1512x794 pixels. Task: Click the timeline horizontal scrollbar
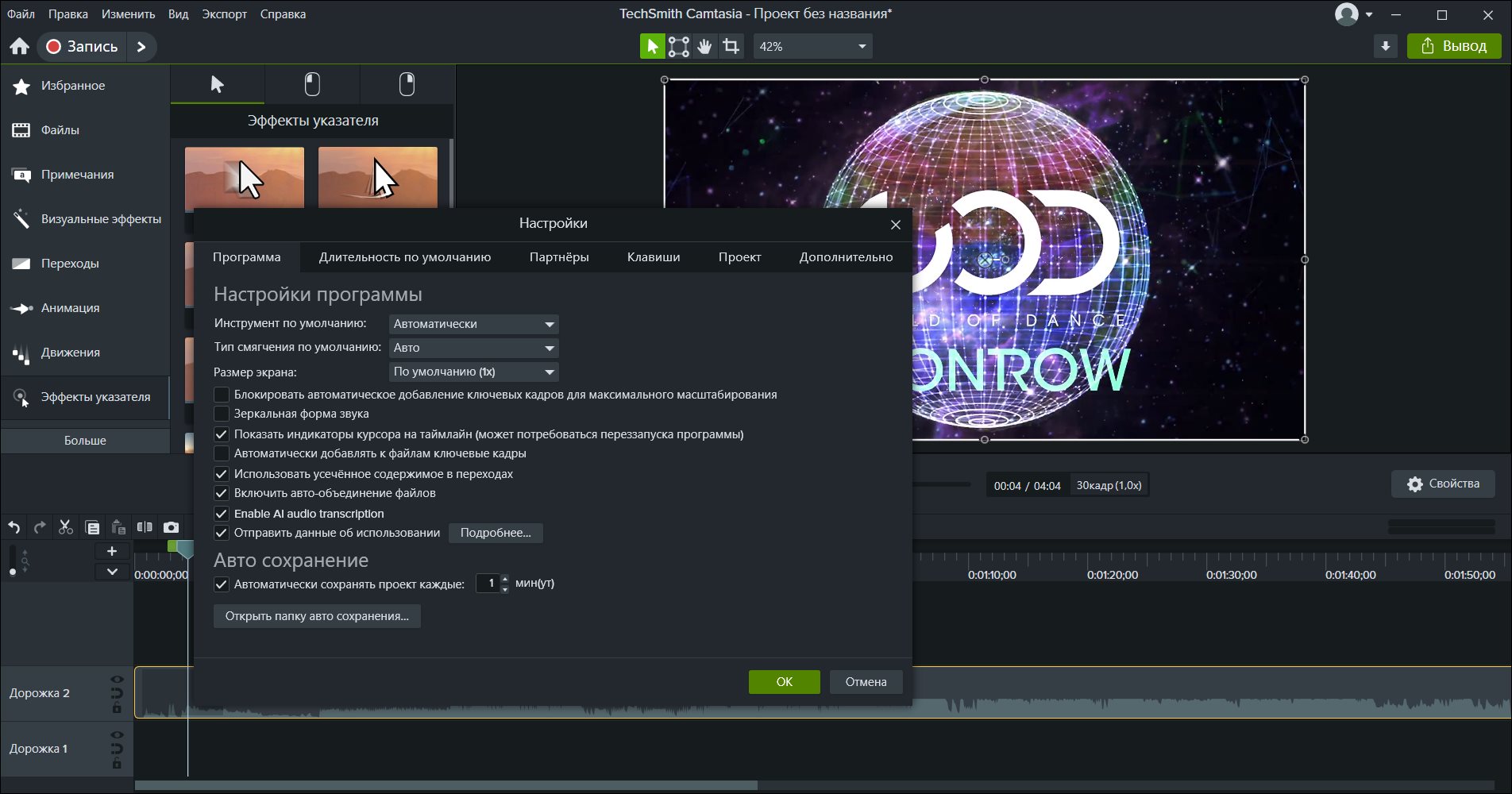445,785
